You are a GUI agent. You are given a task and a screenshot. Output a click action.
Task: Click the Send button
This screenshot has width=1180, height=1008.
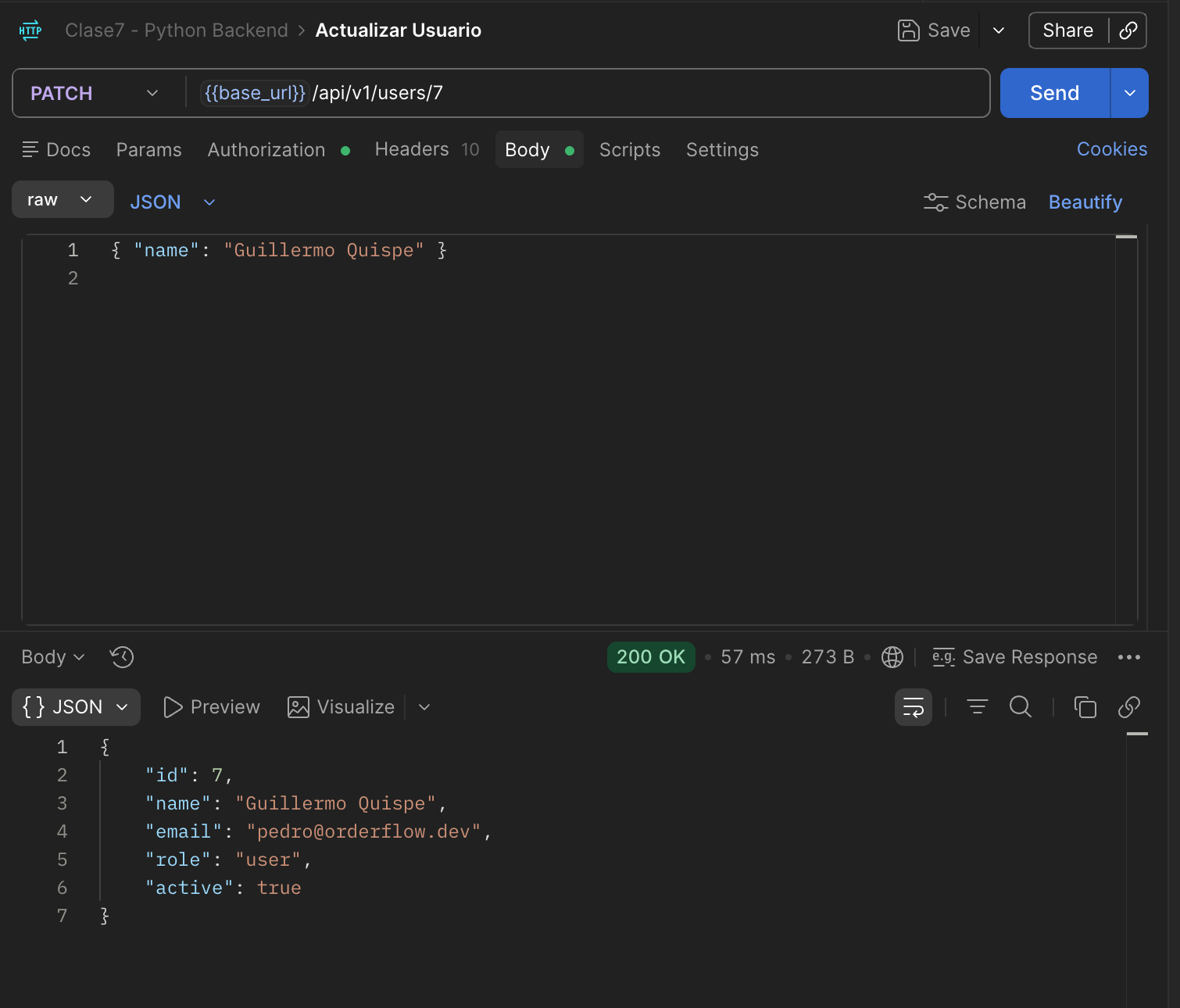pyautogui.click(x=1055, y=93)
